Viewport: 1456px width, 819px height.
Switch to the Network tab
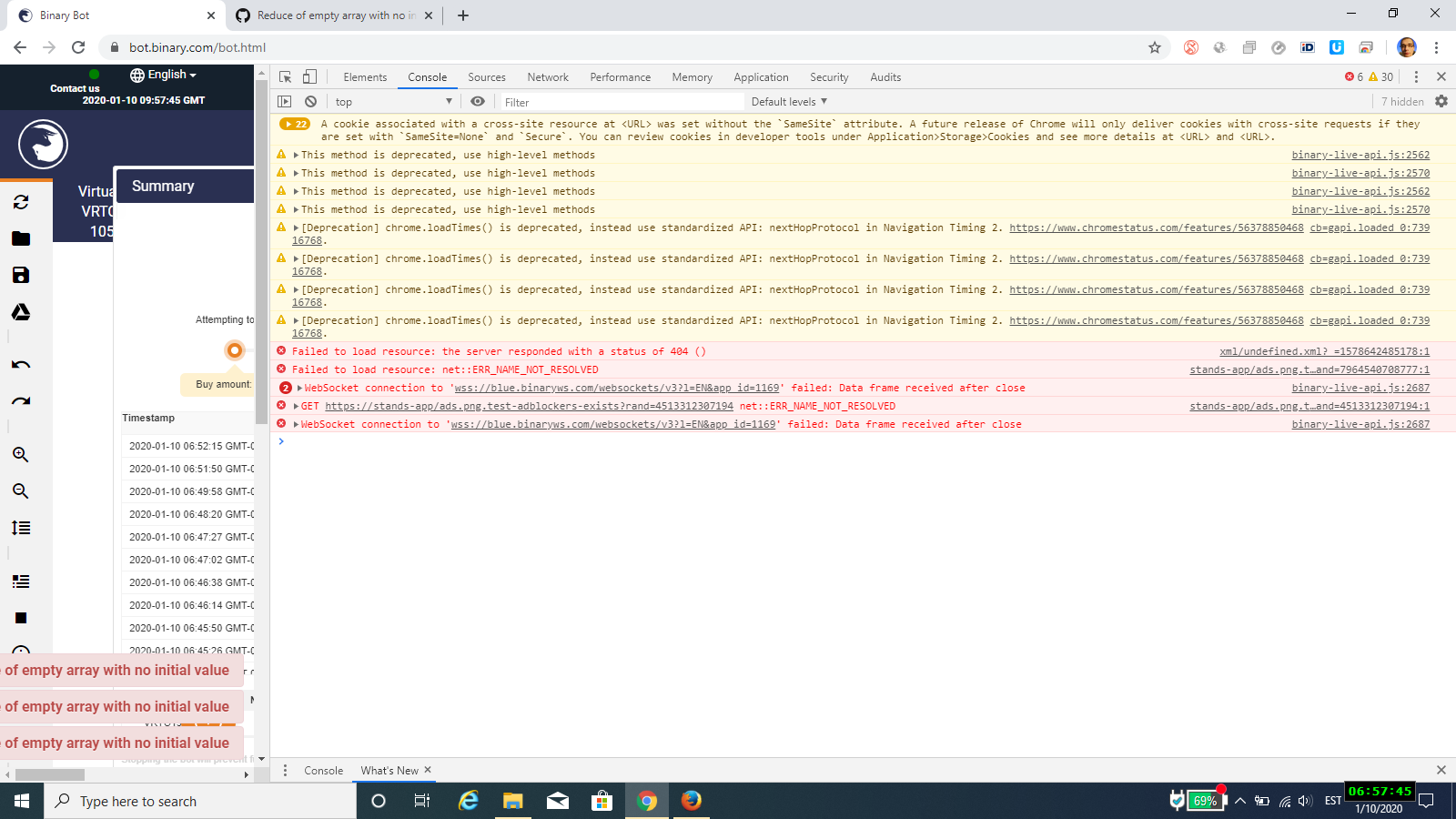pos(548,77)
